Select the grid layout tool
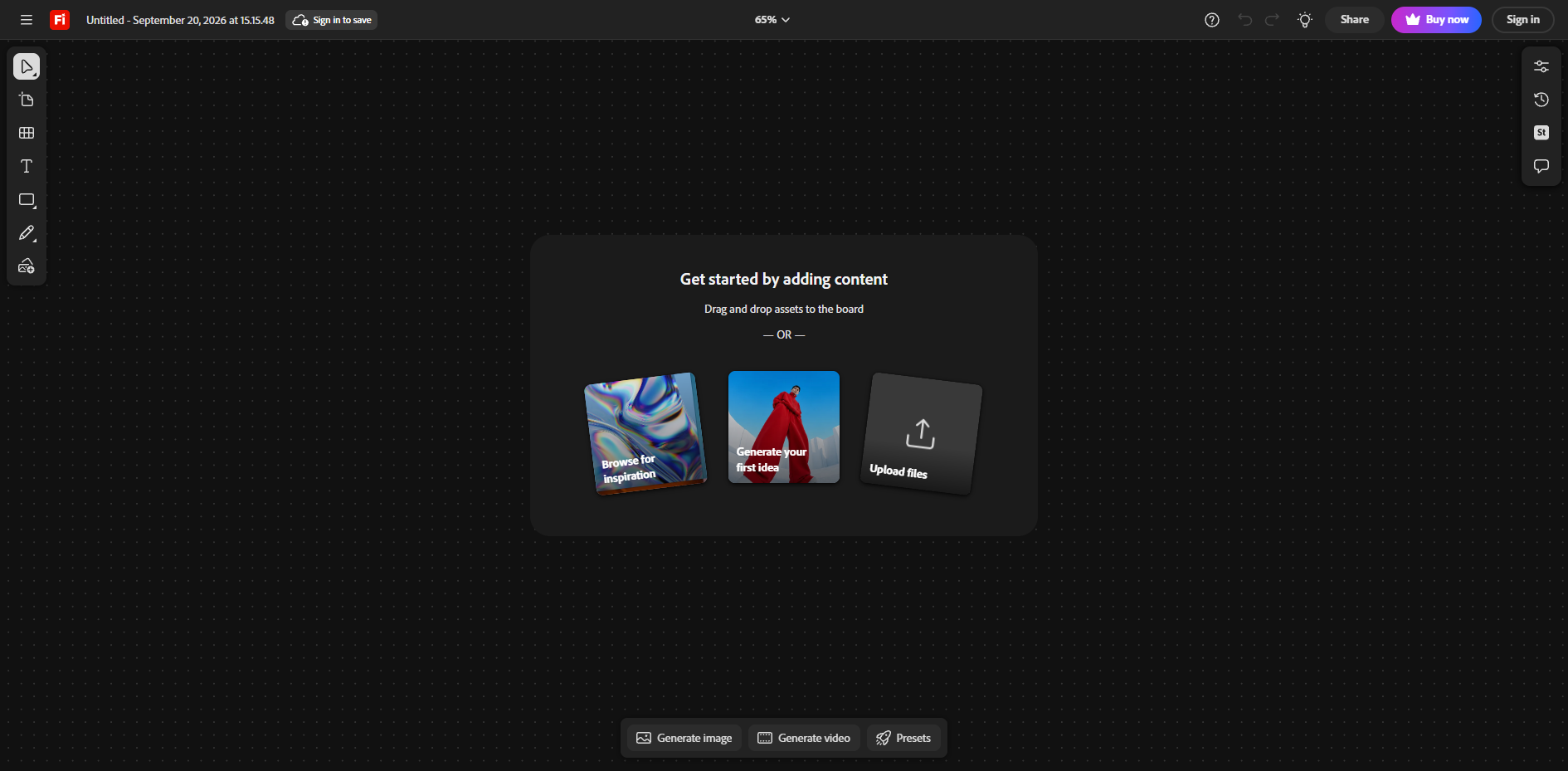The height and width of the screenshot is (771, 1568). pyautogui.click(x=27, y=133)
